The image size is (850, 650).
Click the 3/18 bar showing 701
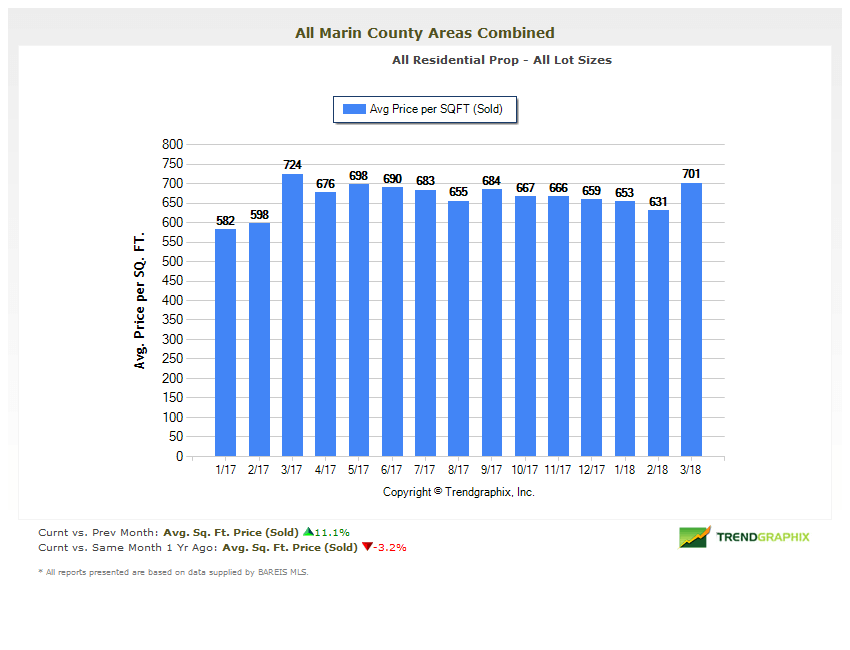click(691, 319)
